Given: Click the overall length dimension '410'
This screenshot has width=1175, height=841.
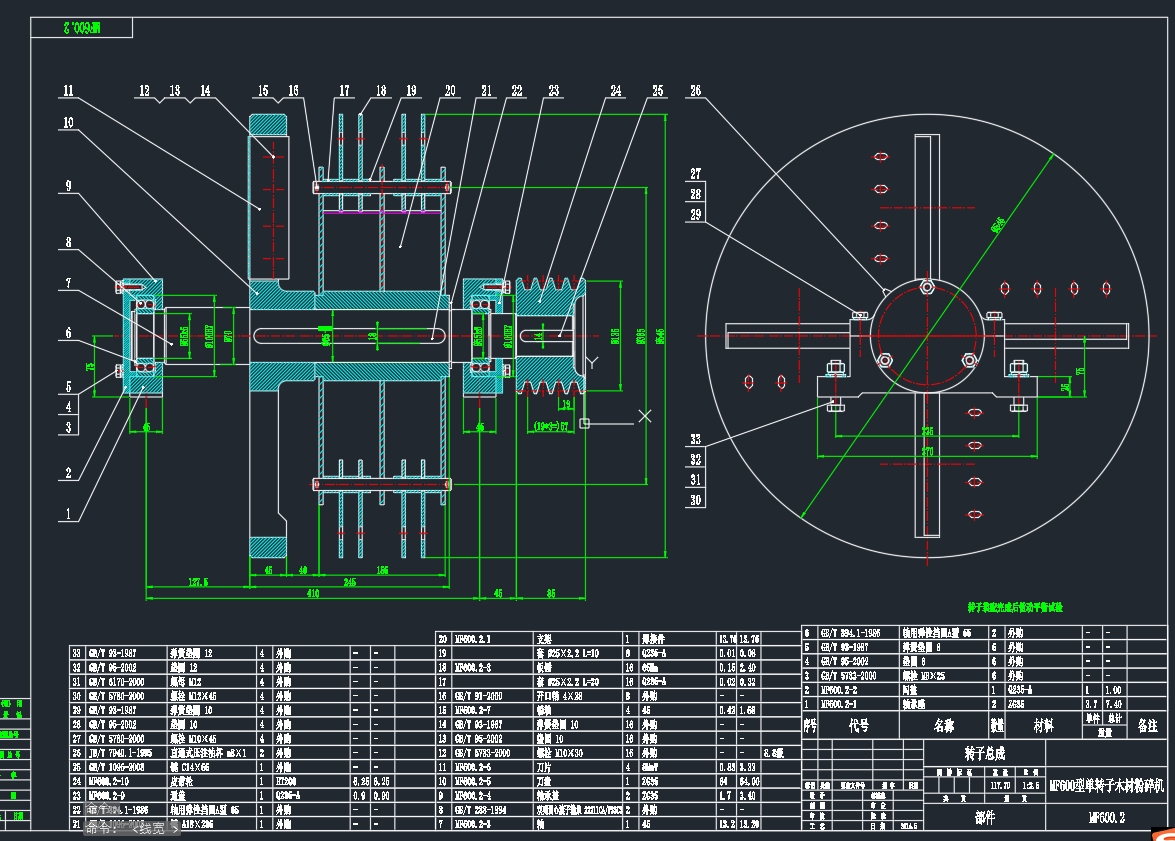Looking at the screenshot, I should [312, 593].
